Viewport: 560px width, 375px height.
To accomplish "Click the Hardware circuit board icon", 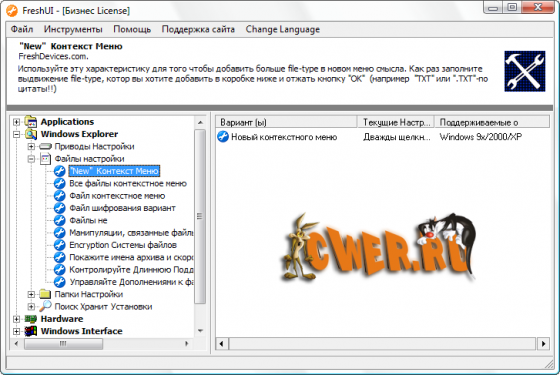I will tap(31, 319).
